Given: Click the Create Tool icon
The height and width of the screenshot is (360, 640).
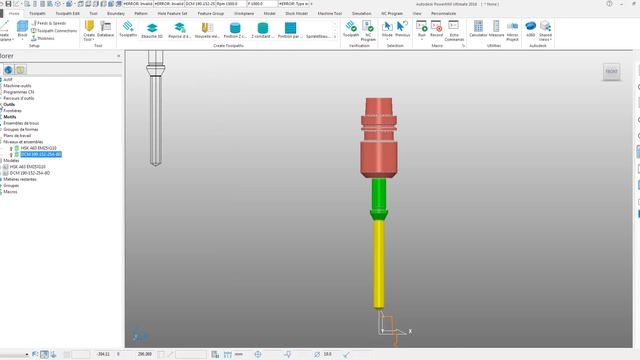Looking at the screenshot, I should coord(89,27).
